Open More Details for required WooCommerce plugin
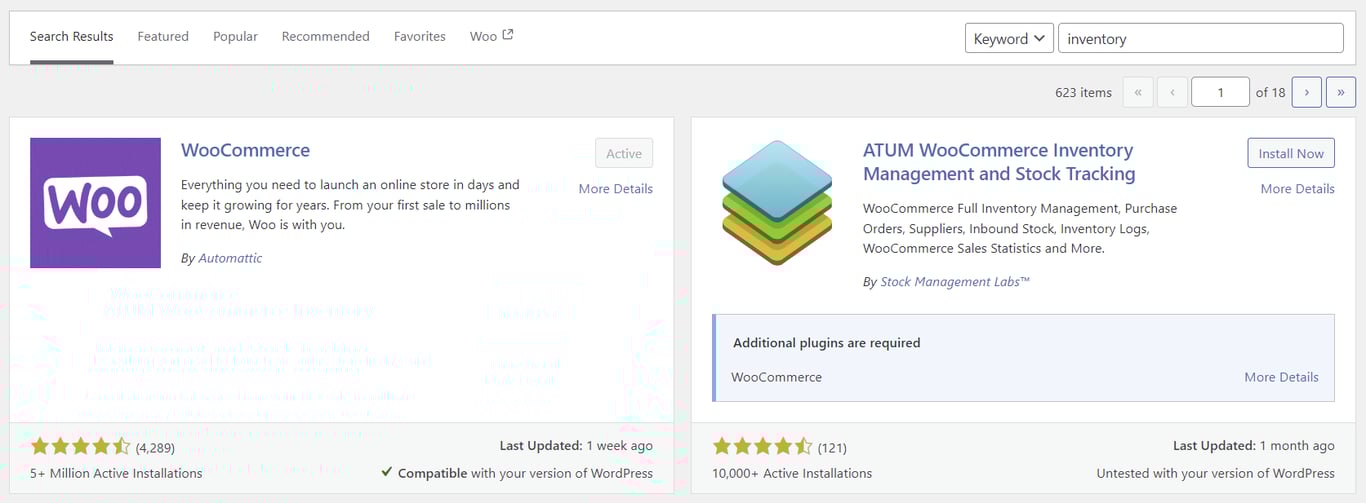This screenshot has height=503, width=1366. pos(1282,377)
